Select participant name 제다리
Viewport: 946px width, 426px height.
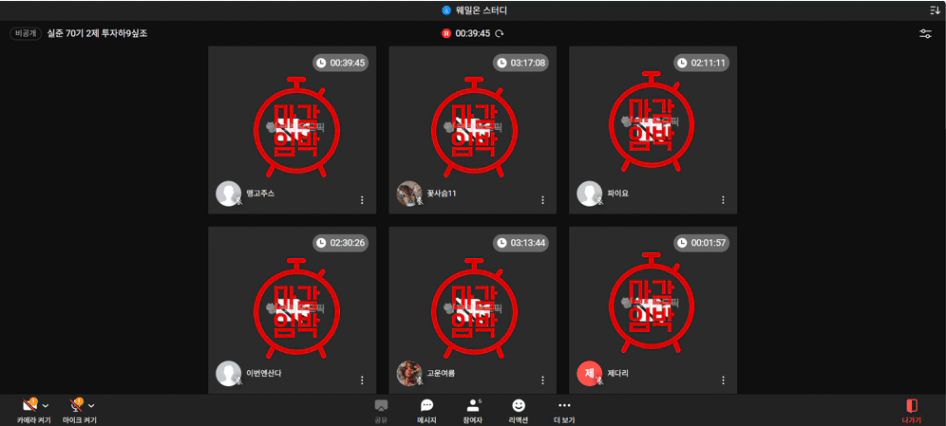(618, 374)
